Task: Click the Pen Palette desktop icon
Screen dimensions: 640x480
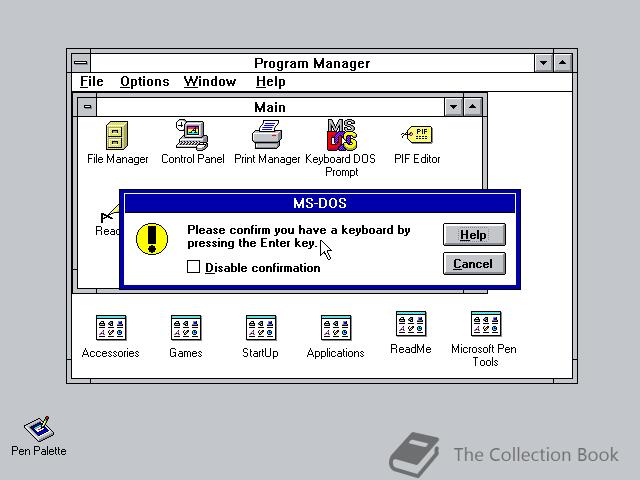Action: click(x=38, y=429)
